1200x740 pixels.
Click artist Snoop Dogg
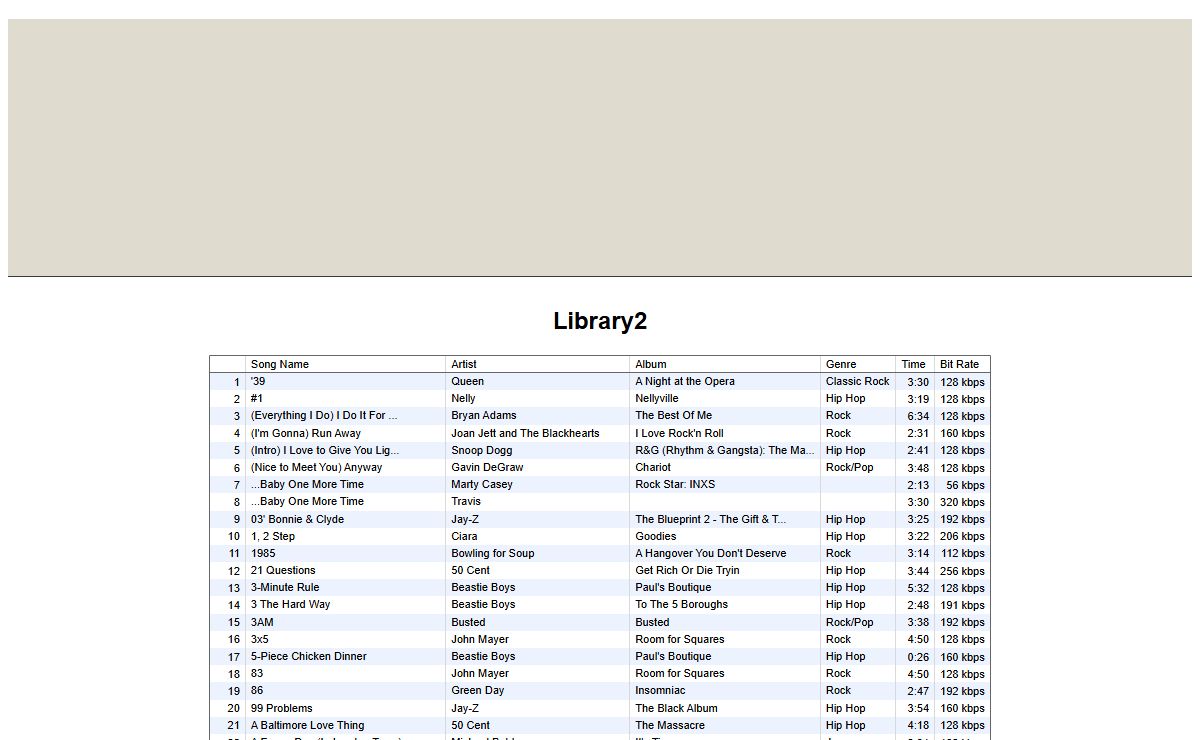(x=481, y=450)
